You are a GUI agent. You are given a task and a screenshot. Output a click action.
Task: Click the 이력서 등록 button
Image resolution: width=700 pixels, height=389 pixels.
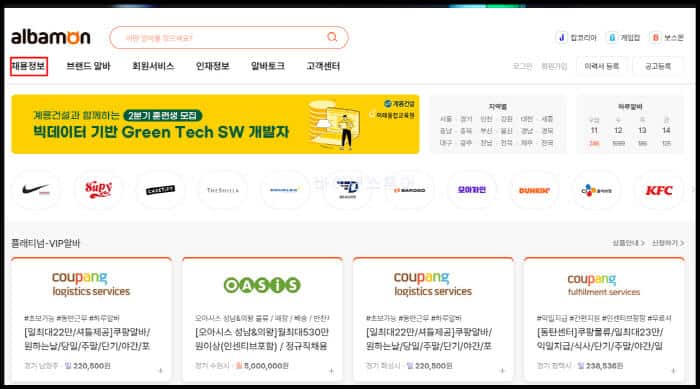pos(602,66)
